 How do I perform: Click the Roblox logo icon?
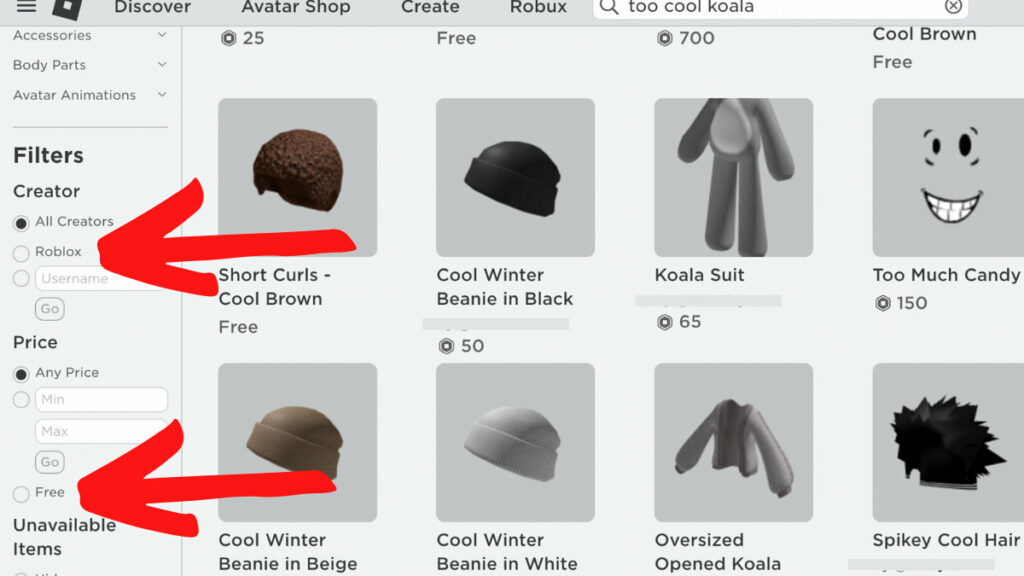(67, 8)
